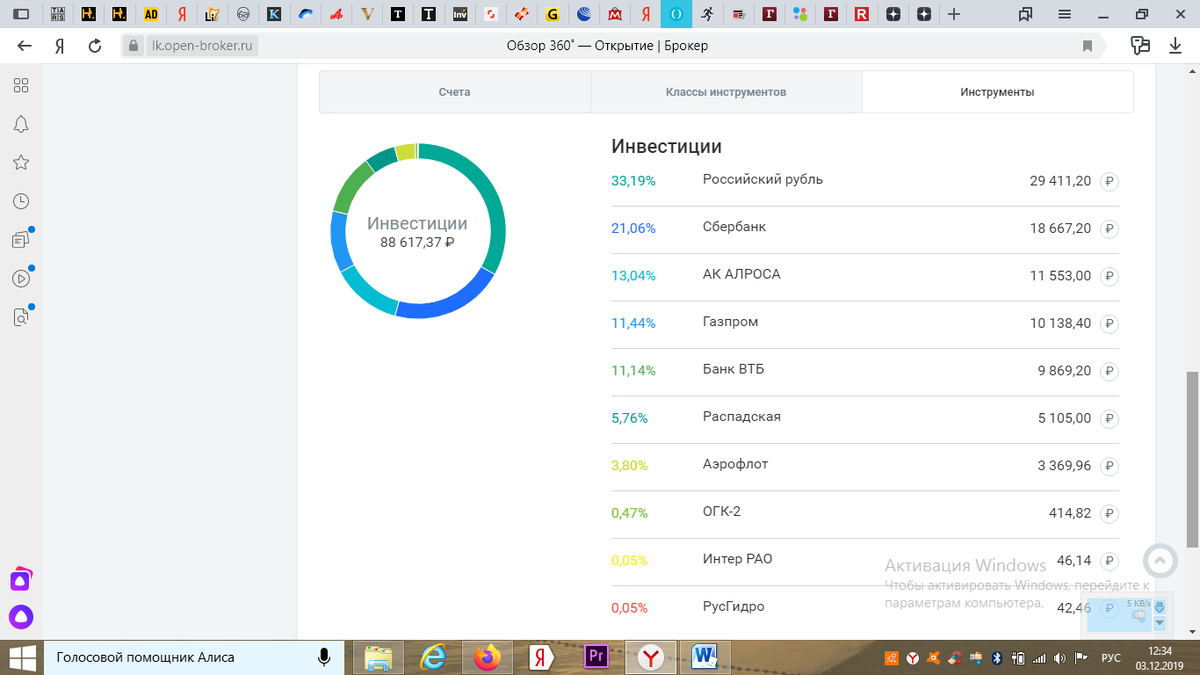
Task: Click ruble icon in ОГК-2 row
Action: [x=1108, y=514]
